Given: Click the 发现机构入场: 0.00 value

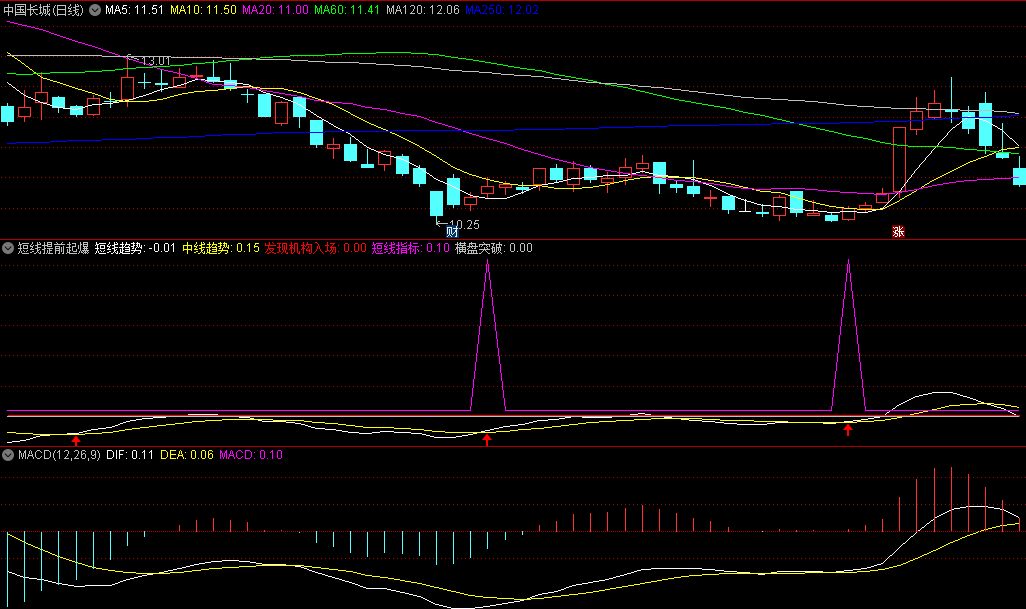Looking at the screenshot, I should pyautogui.click(x=315, y=248).
